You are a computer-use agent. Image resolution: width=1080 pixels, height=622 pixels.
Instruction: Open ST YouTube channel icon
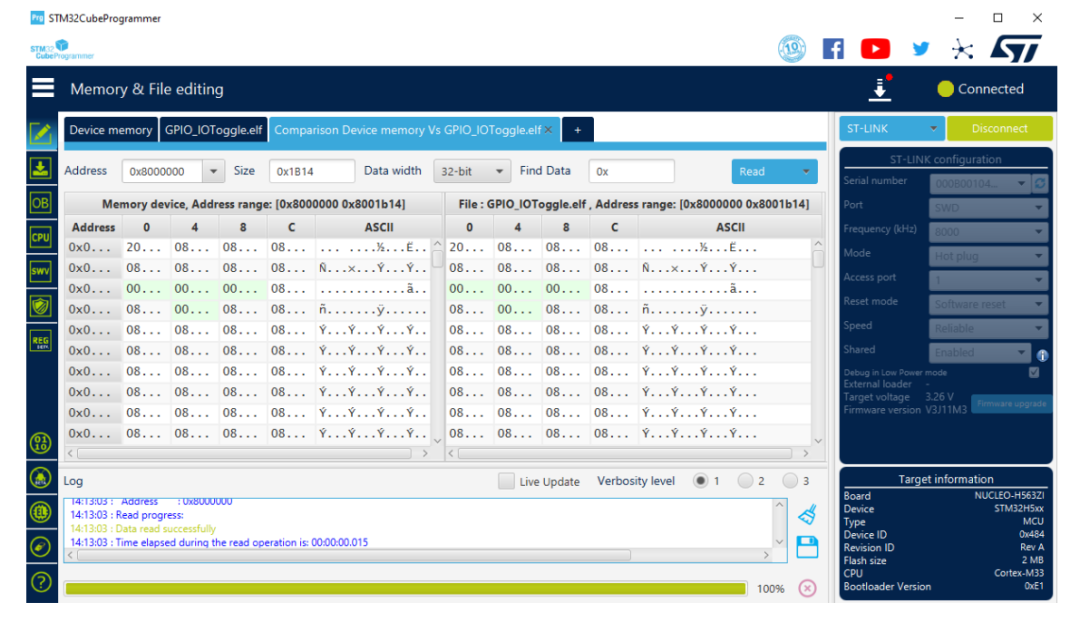(x=875, y=49)
